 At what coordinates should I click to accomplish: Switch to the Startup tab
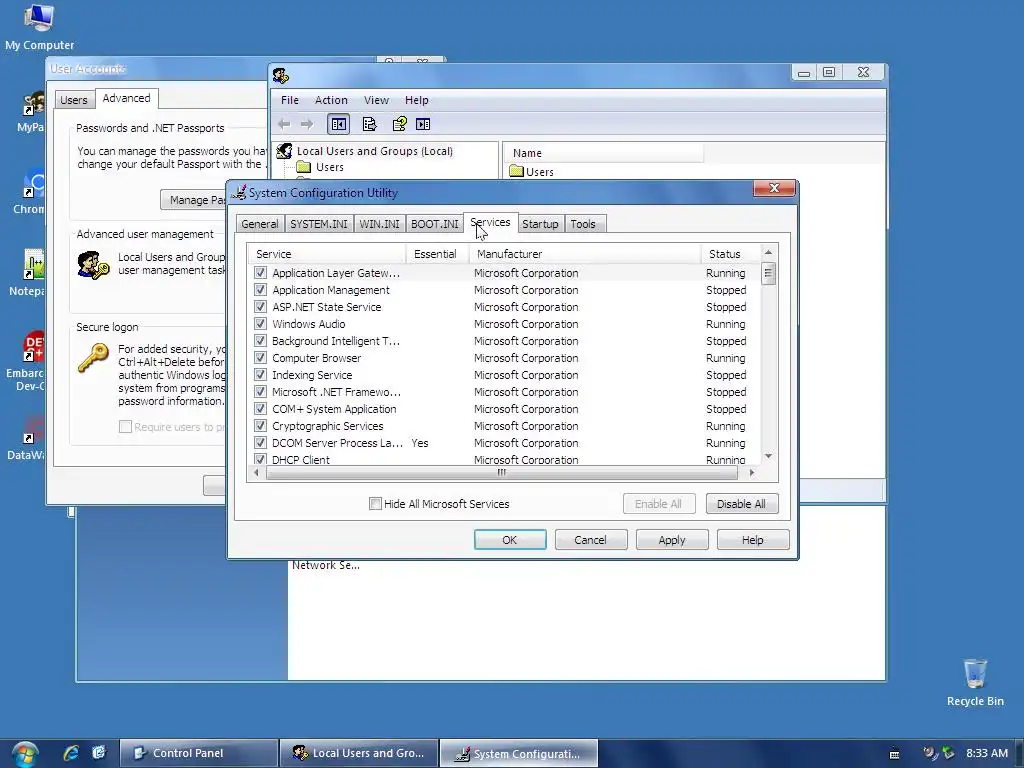pyautogui.click(x=540, y=224)
